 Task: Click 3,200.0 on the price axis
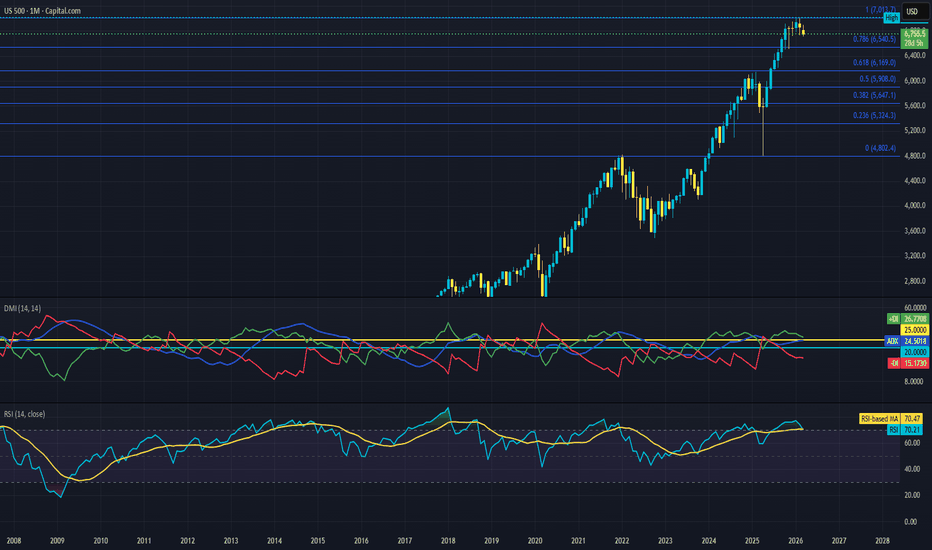click(x=915, y=256)
